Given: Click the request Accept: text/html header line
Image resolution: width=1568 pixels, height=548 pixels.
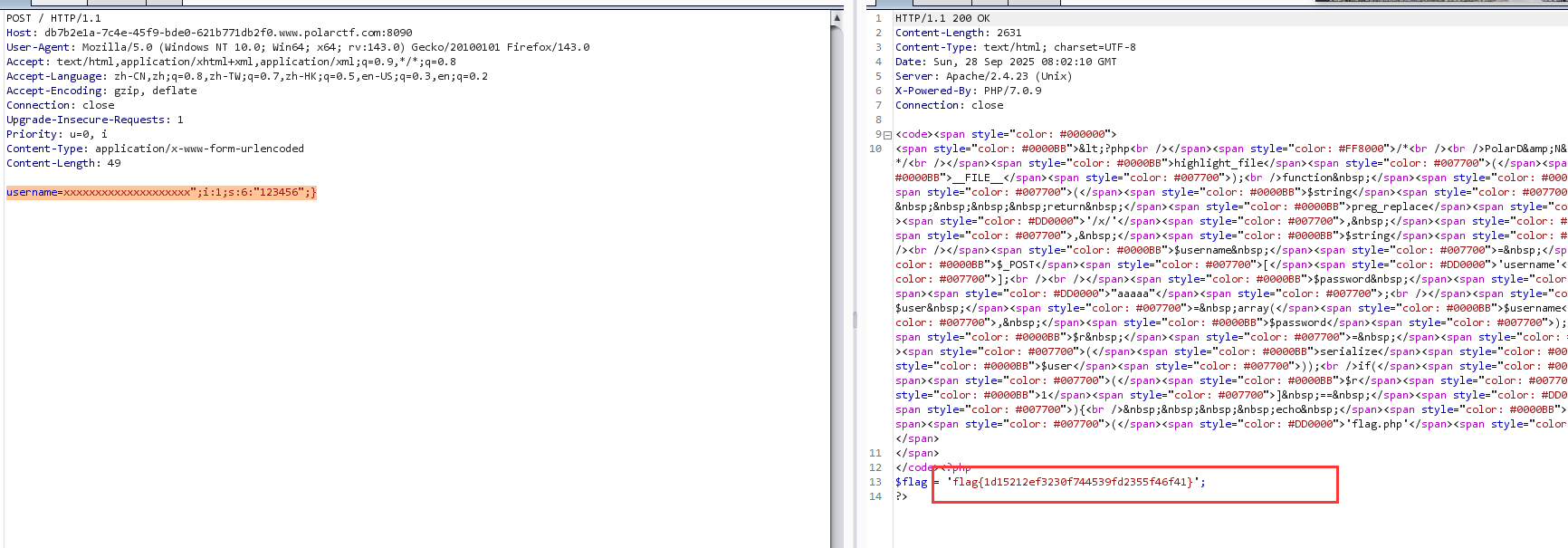Looking at the screenshot, I should tap(231, 62).
